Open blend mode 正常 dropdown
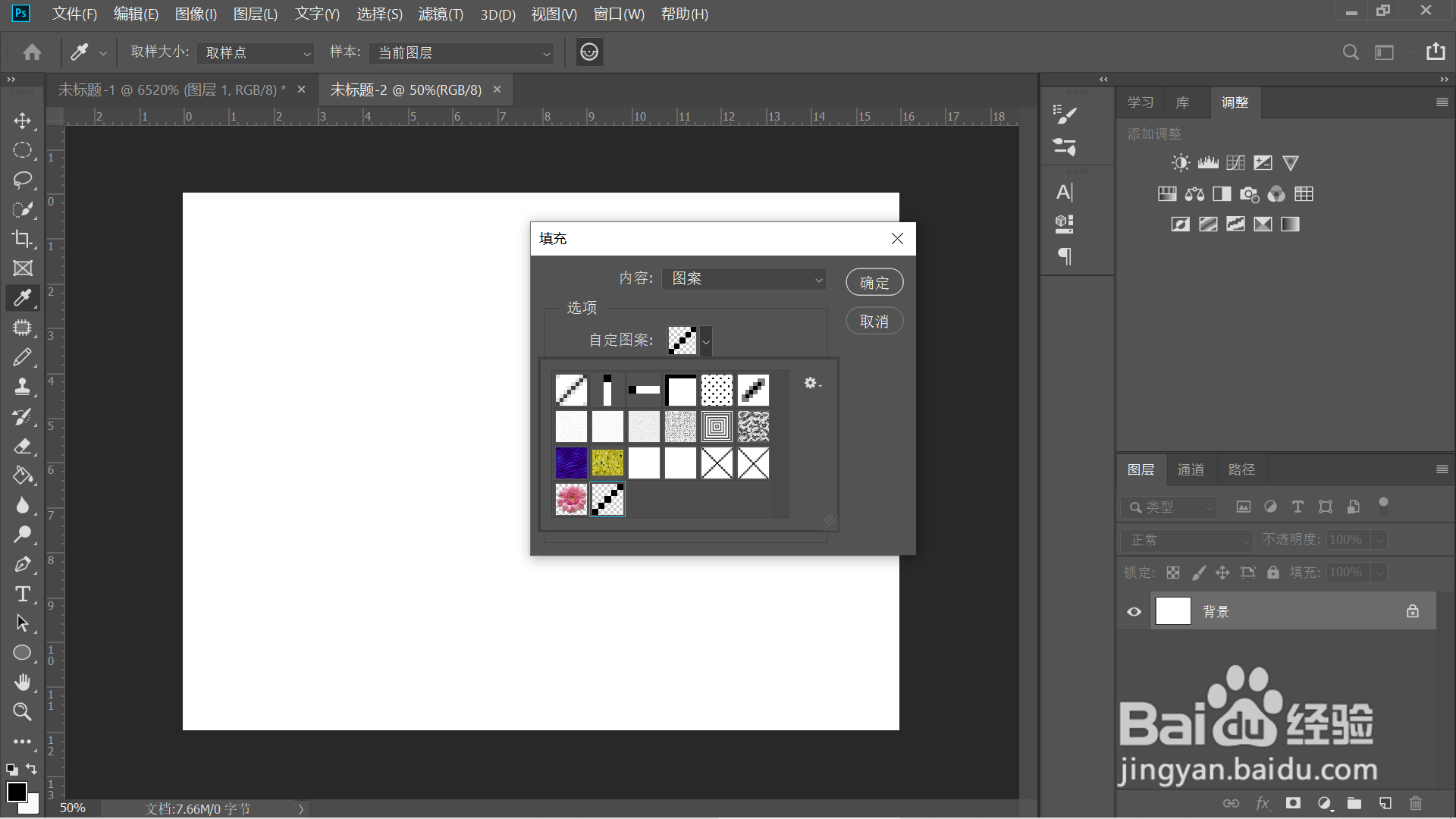Image resolution: width=1456 pixels, height=819 pixels. pos(1186,540)
